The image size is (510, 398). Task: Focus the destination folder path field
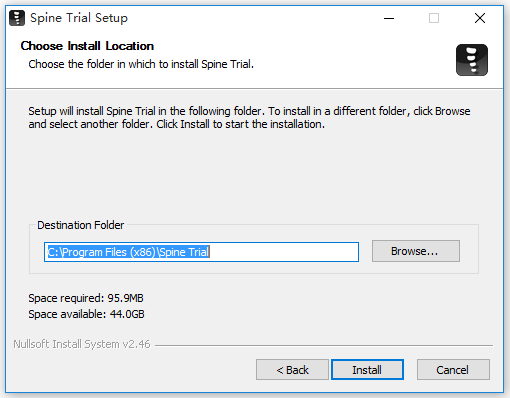click(201, 252)
